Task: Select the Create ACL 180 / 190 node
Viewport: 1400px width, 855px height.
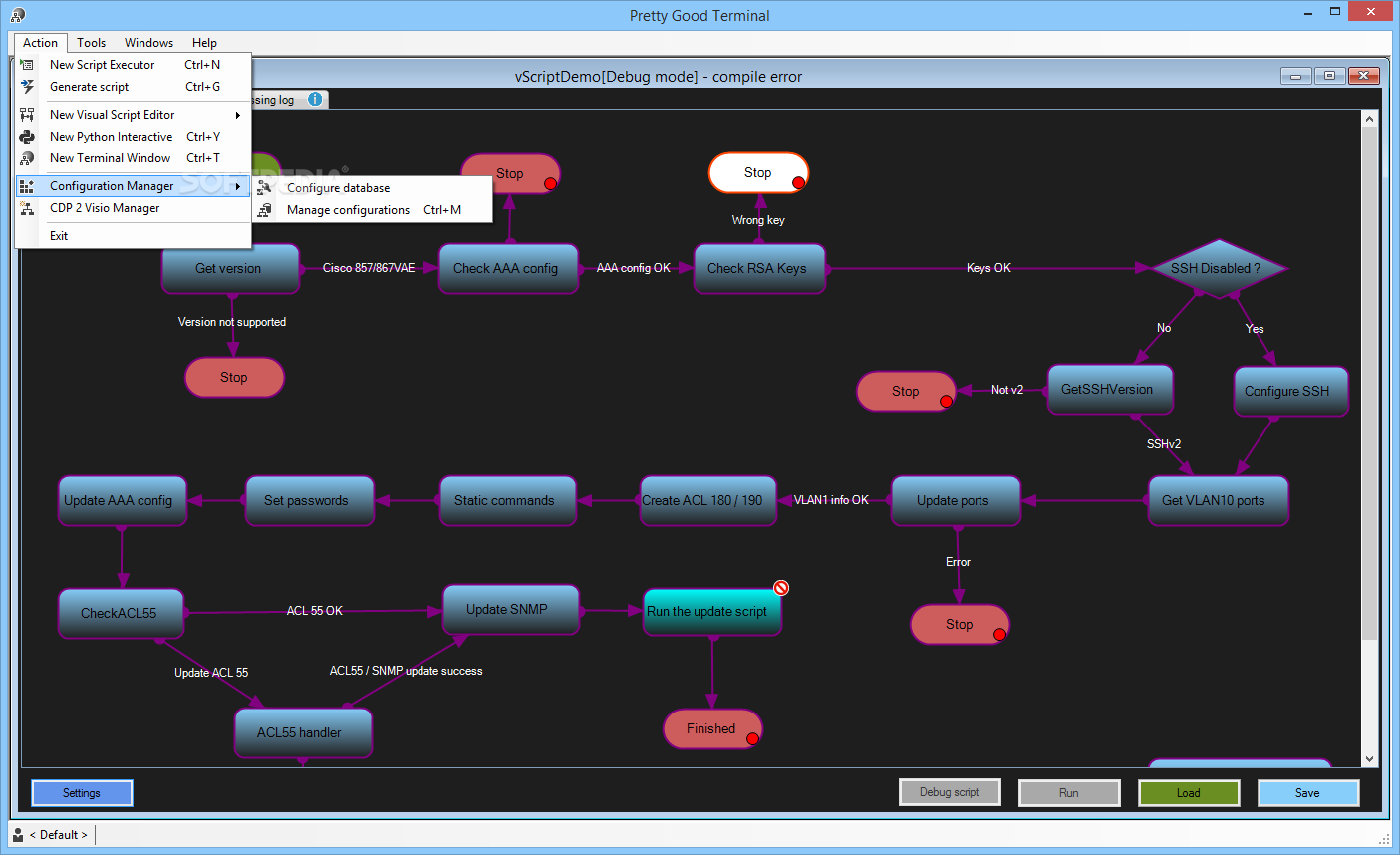Action: (x=707, y=500)
